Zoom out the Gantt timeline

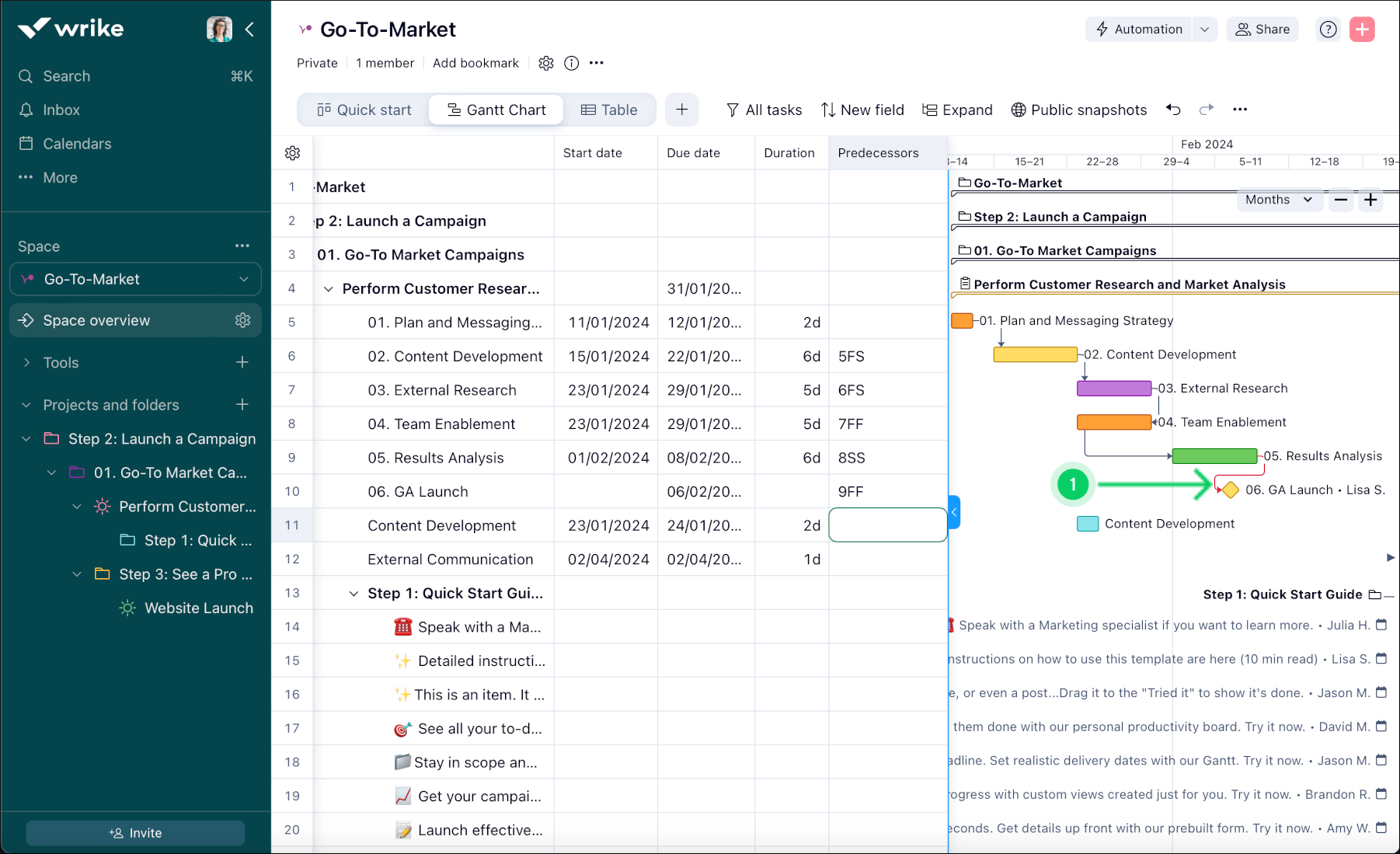point(1339,200)
